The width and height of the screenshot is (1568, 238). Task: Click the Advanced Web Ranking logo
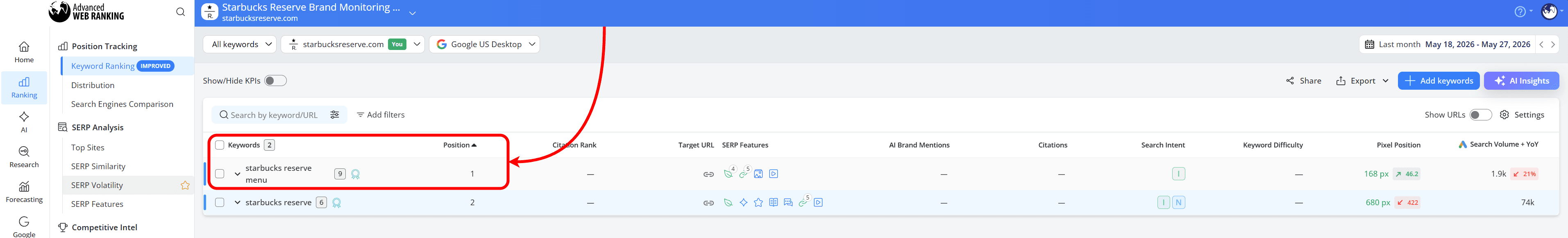pos(86,11)
